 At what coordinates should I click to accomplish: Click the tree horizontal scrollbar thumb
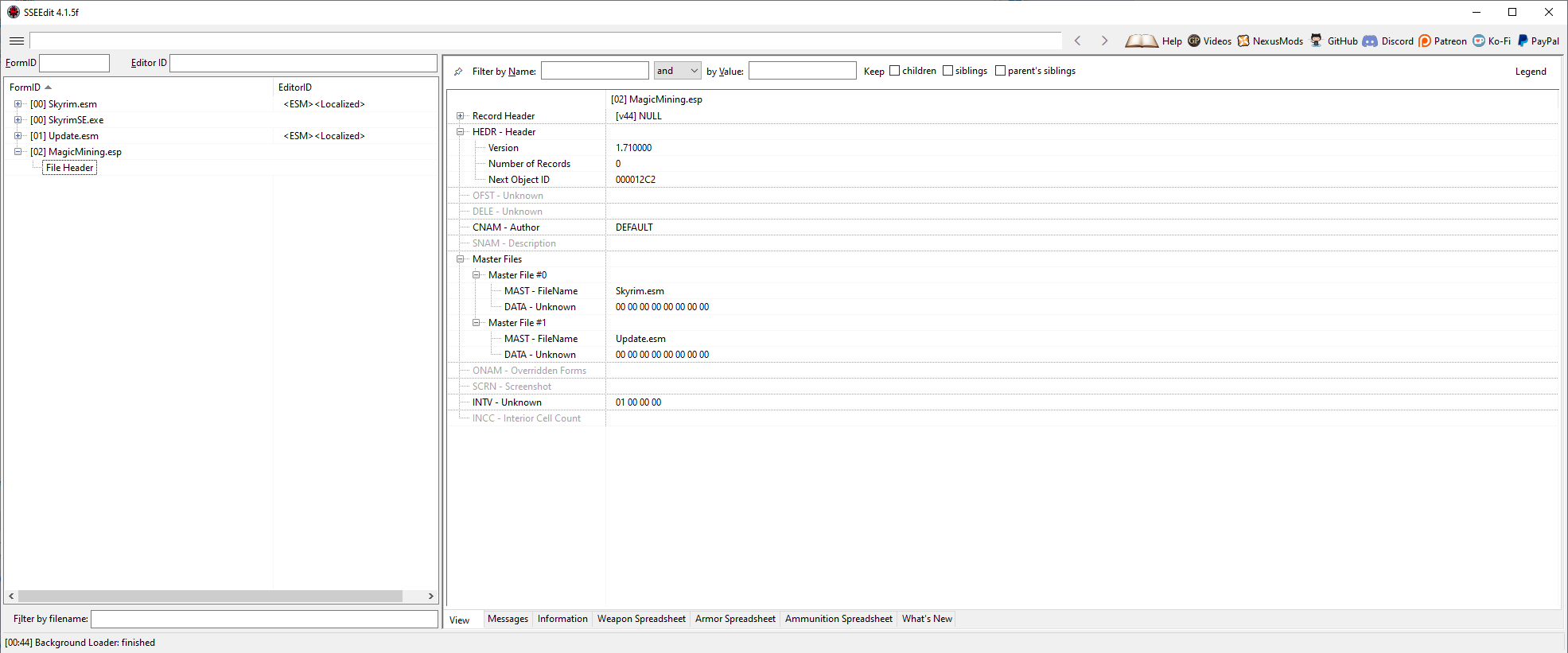(210, 596)
